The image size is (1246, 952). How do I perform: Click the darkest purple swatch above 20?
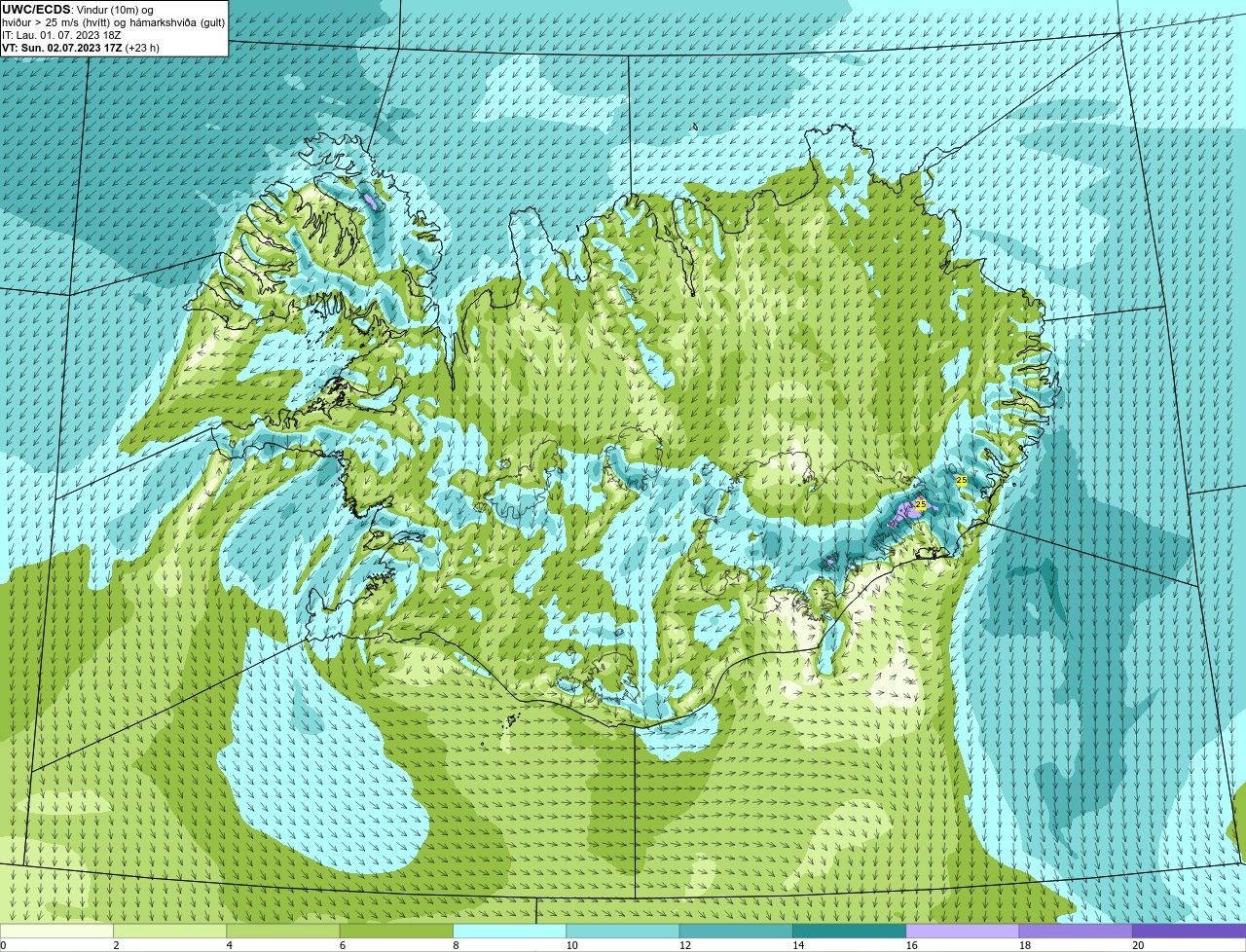[x=1190, y=932]
